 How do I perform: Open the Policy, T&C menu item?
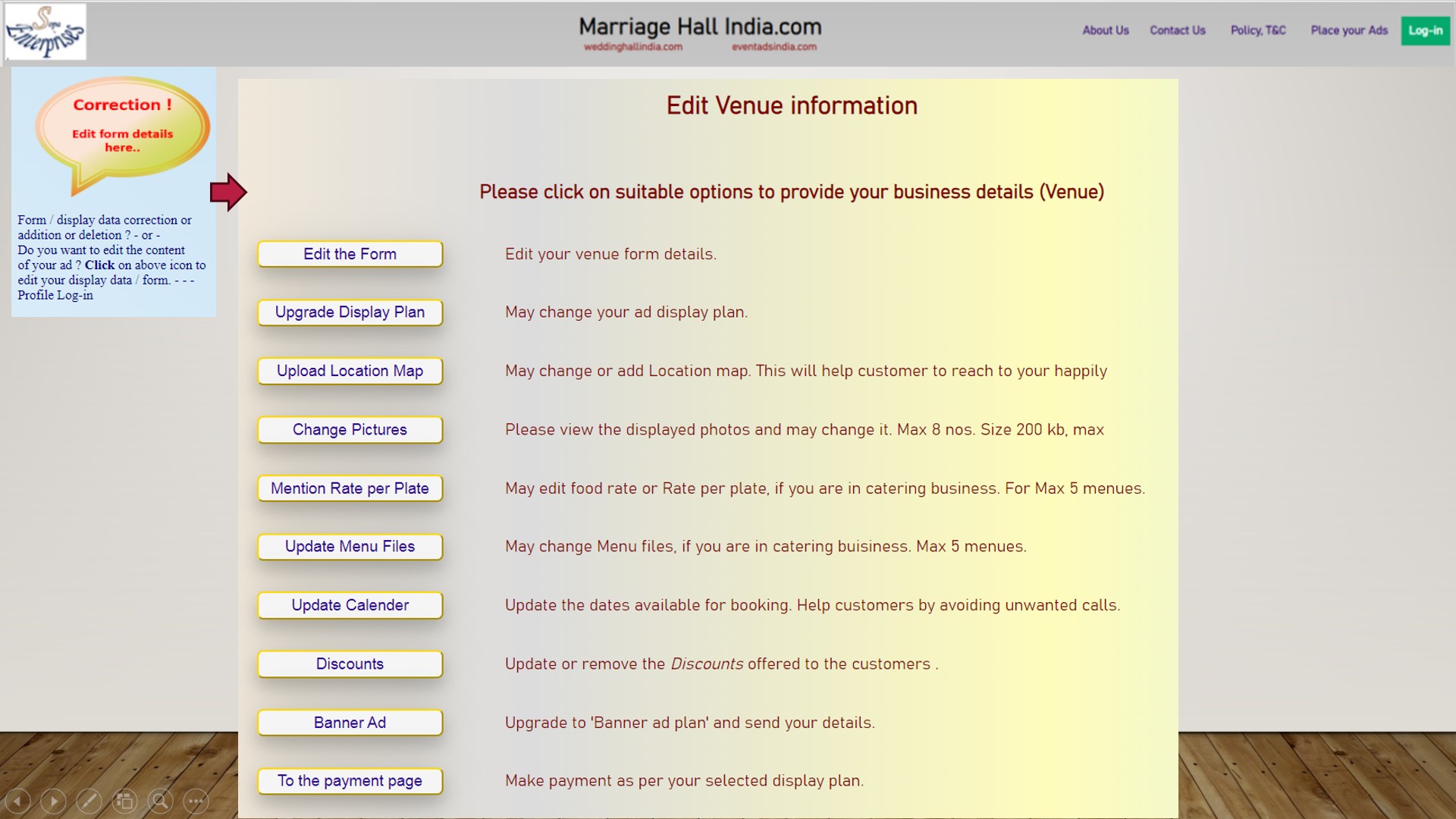[x=1258, y=30]
